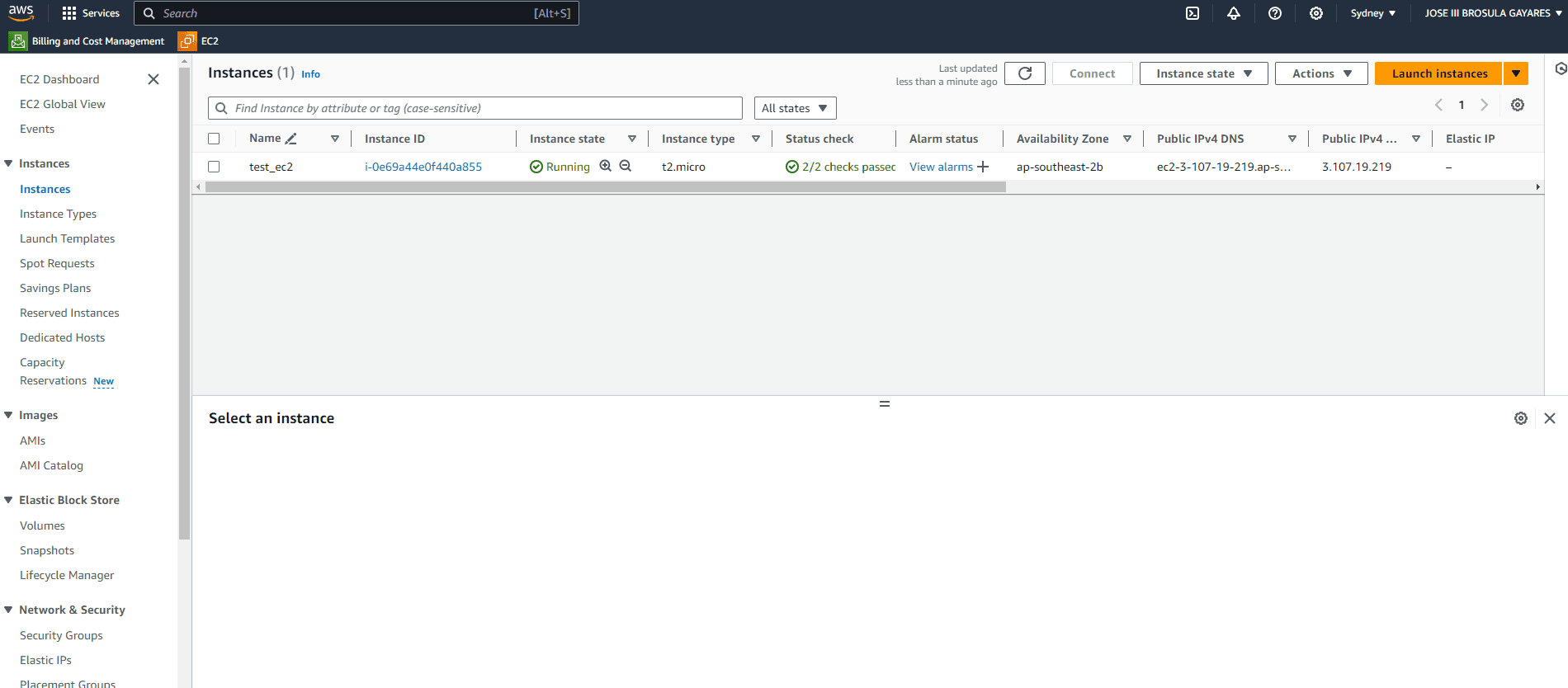Viewport: 1568px width, 688px height.
Task: Open EC2 Global View
Action: (63, 104)
